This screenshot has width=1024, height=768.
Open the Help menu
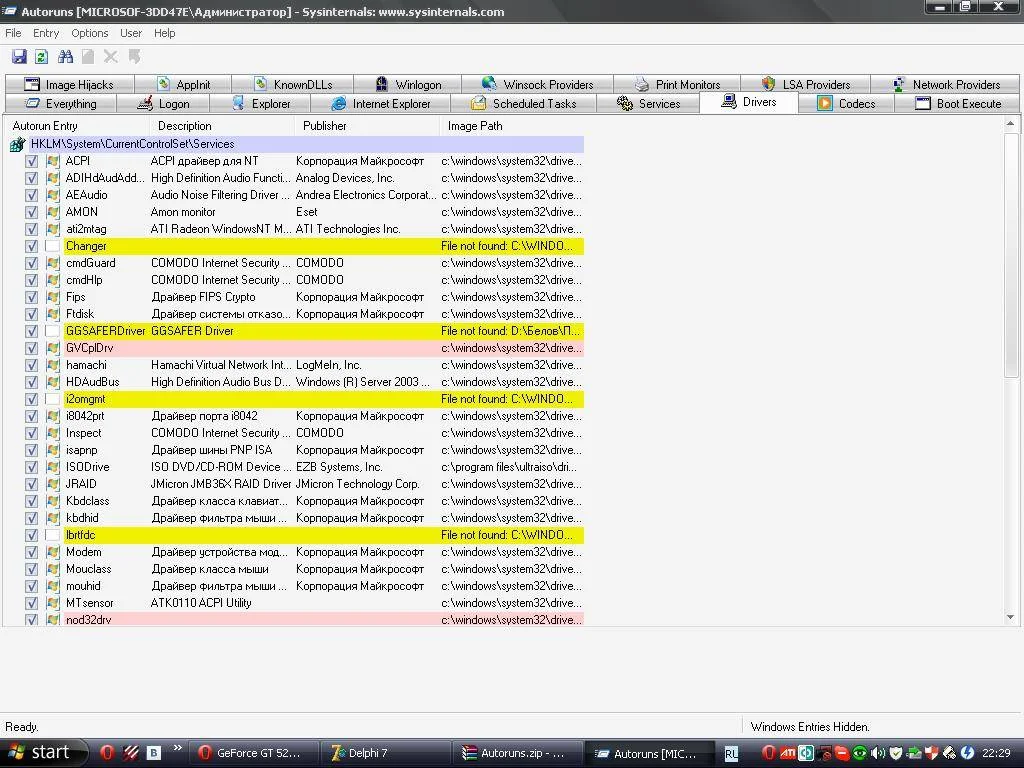click(165, 33)
